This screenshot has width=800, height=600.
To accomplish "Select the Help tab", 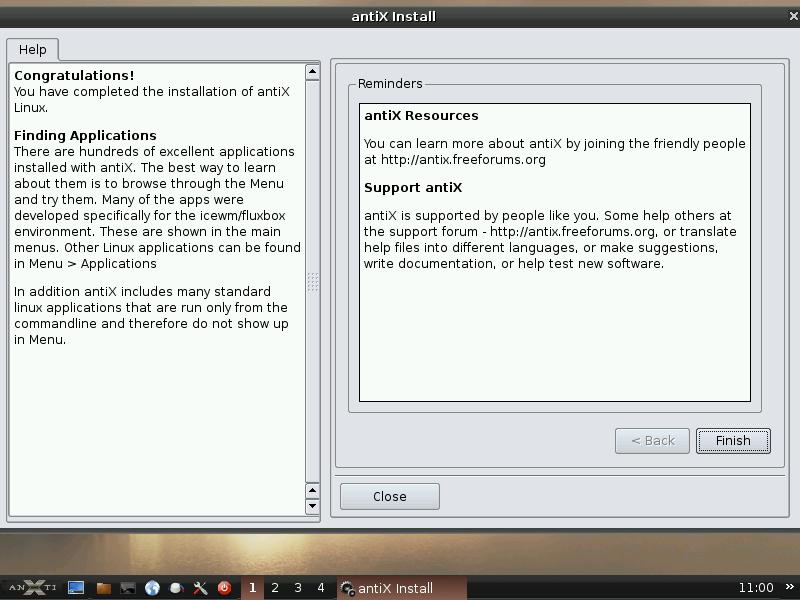I will click(x=33, y=49).
